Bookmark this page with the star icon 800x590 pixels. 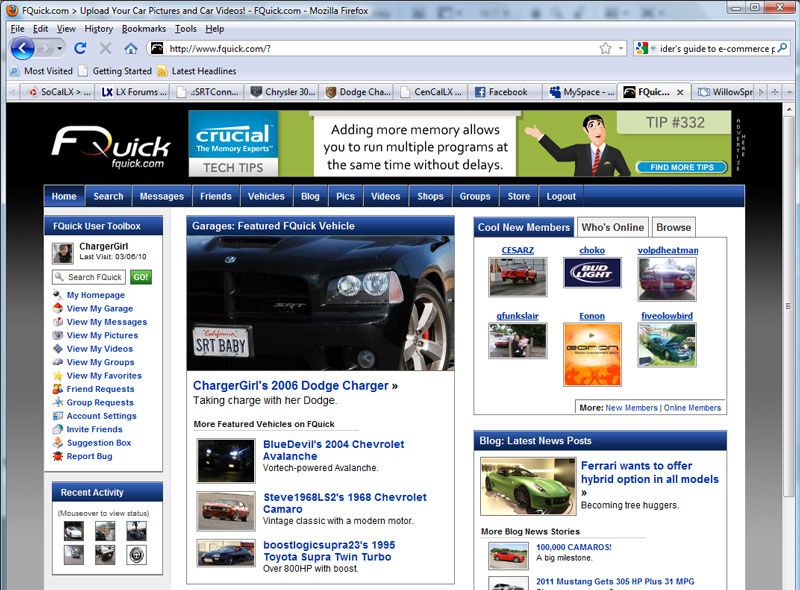pyautogui.click(x=605, y=48)
